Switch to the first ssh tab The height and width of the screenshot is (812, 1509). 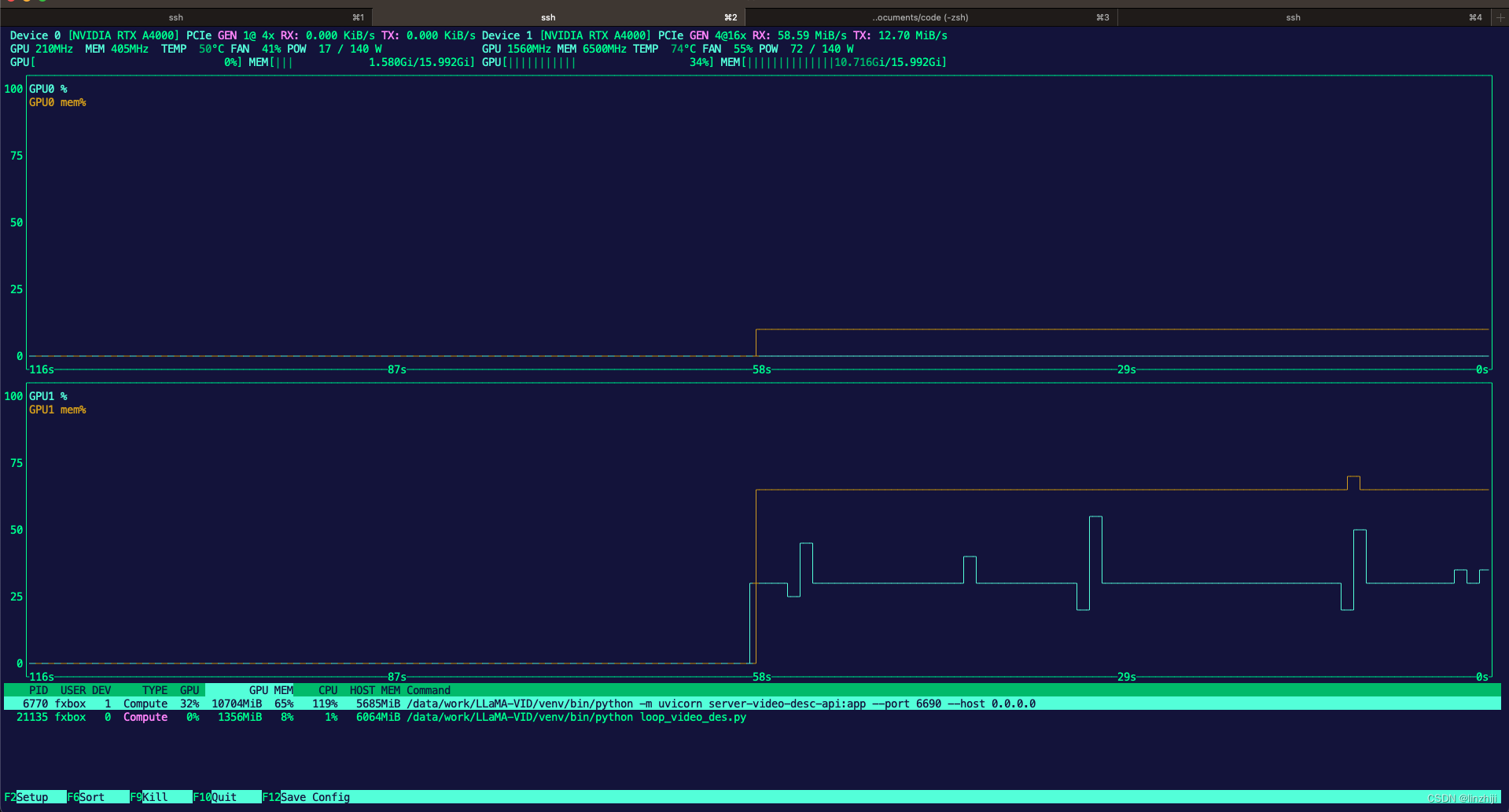[x=176, y=17]
